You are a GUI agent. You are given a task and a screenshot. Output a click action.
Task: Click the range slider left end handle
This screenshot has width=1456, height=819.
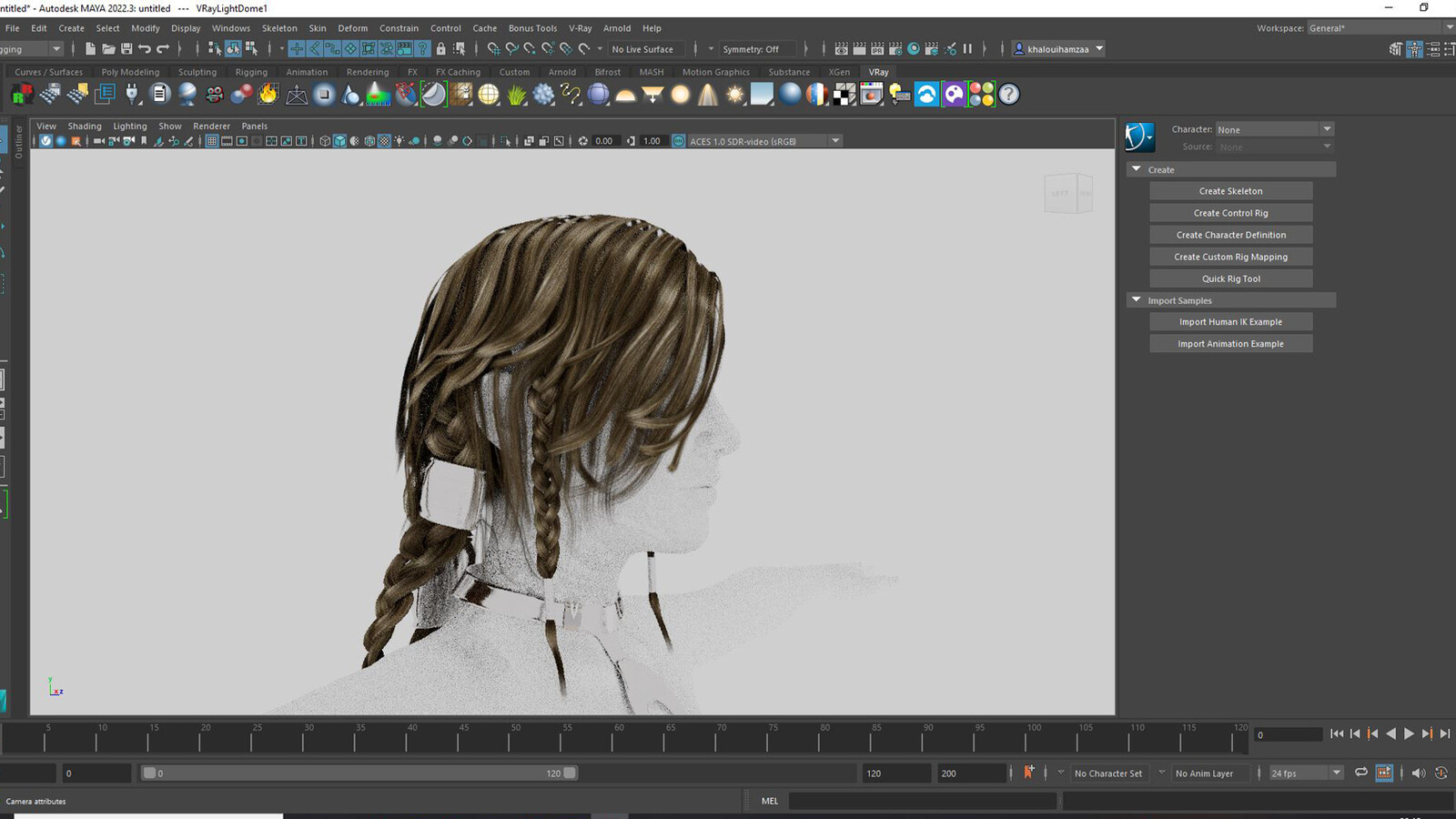tap(149, 773)
